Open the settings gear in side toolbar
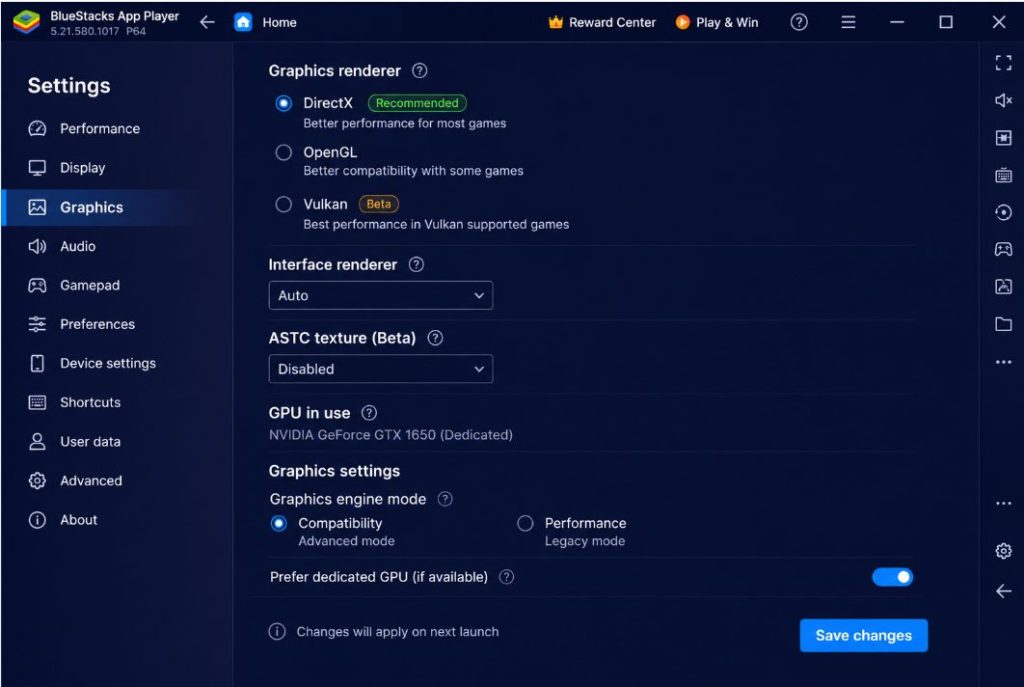Viewport: 1024px width, 687px height. tap(1003, 551)
